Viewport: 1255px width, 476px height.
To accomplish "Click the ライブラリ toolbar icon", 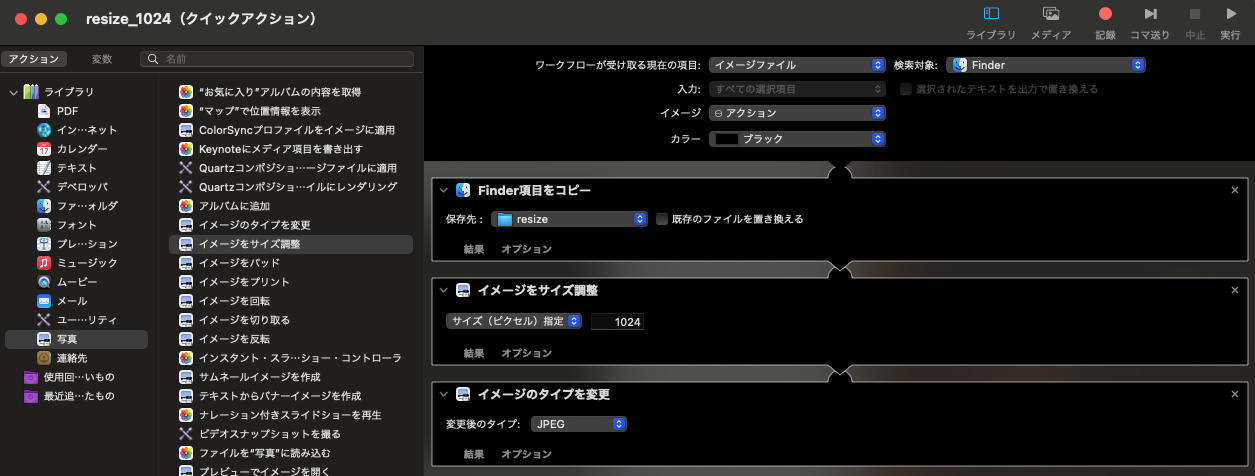I will [x=991, y=14].
